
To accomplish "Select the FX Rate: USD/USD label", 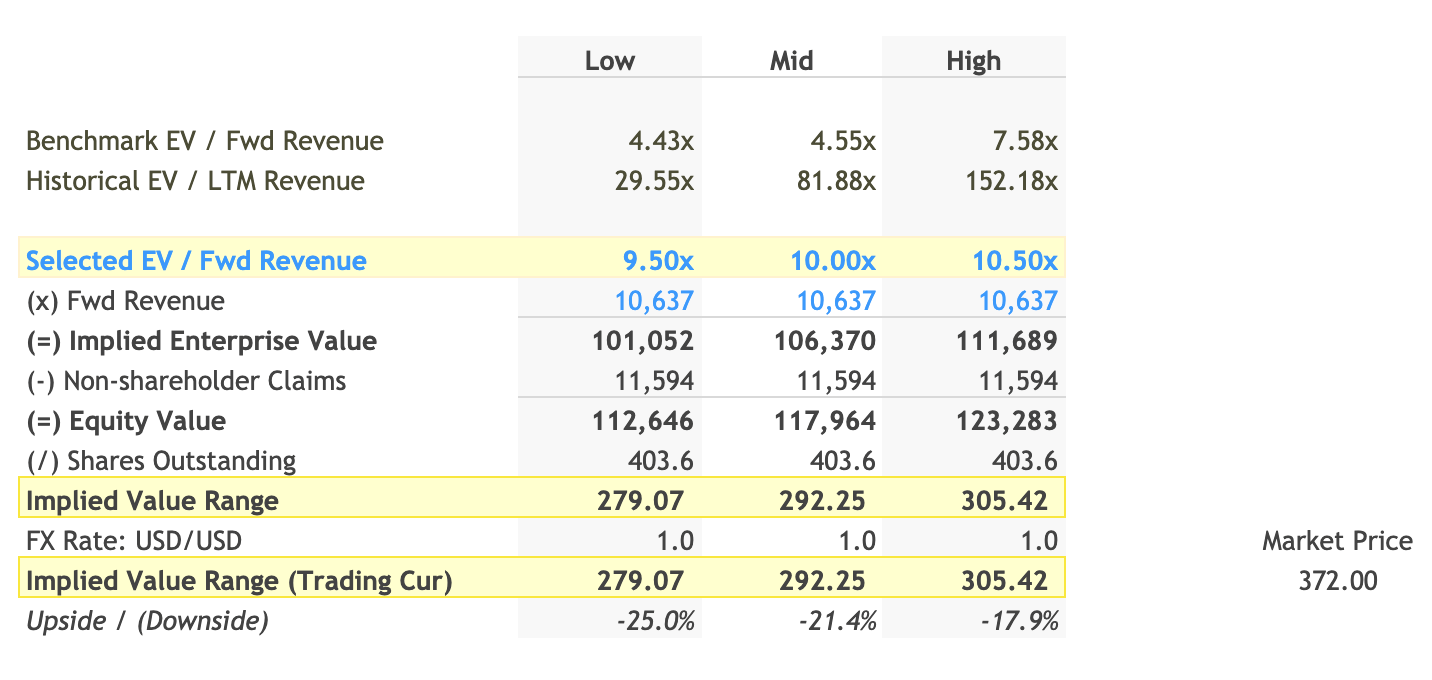I will 131,540.
